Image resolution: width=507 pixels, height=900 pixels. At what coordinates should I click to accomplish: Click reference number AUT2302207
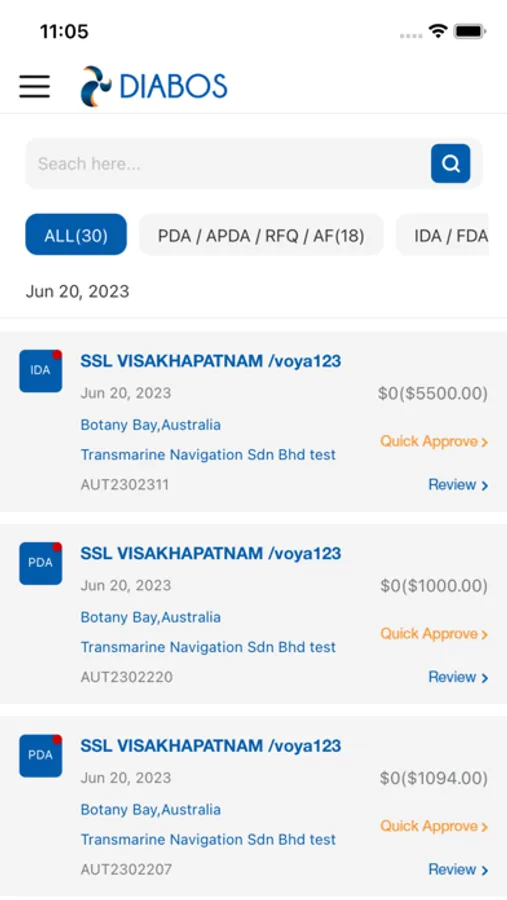click(126, 870)
